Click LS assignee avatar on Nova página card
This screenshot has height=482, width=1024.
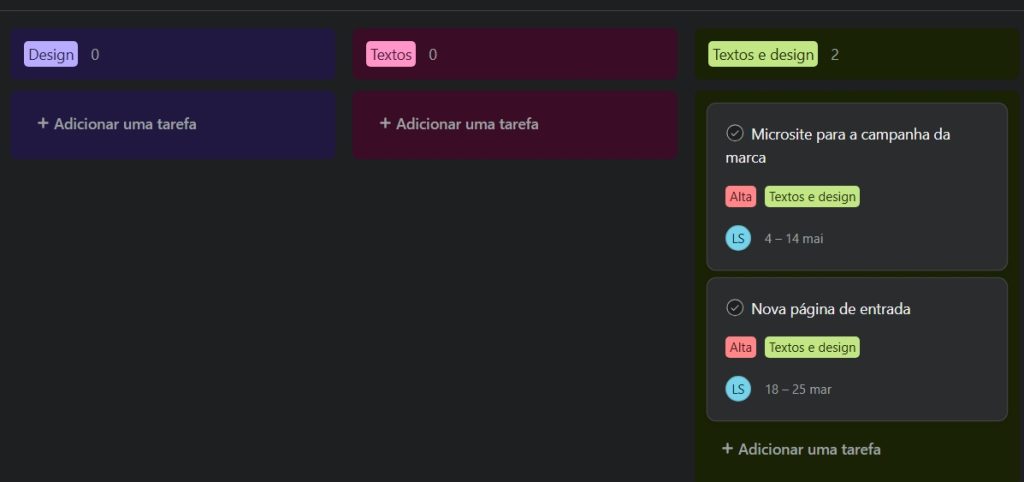tap(738, 389)
